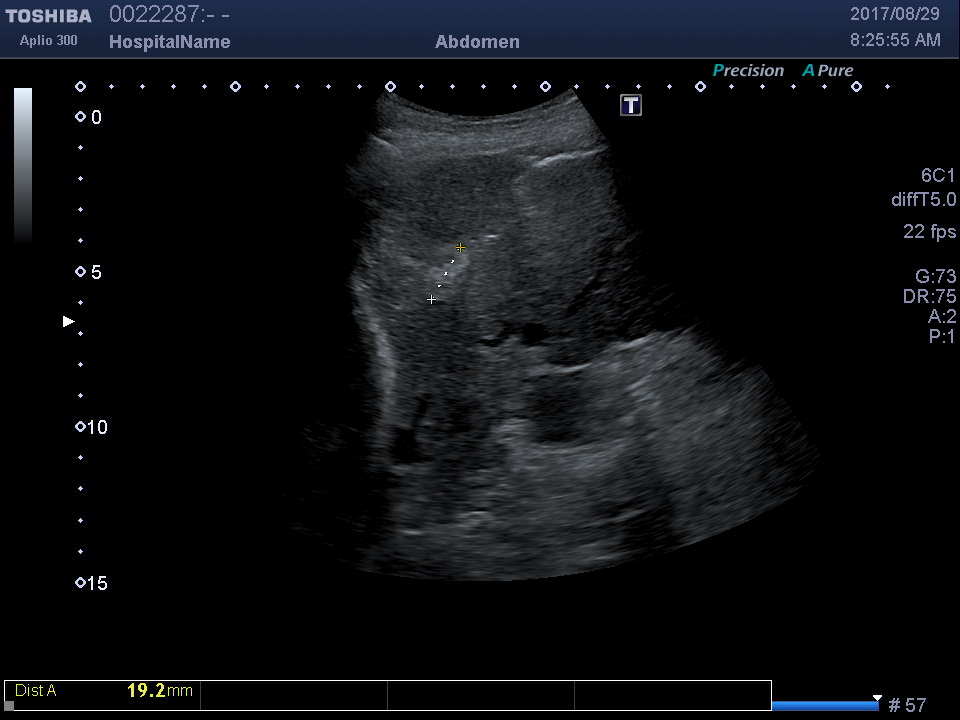960x720 pixels.
Task: Click the DR:75 dynamic range value
Action: coord(929,297)
